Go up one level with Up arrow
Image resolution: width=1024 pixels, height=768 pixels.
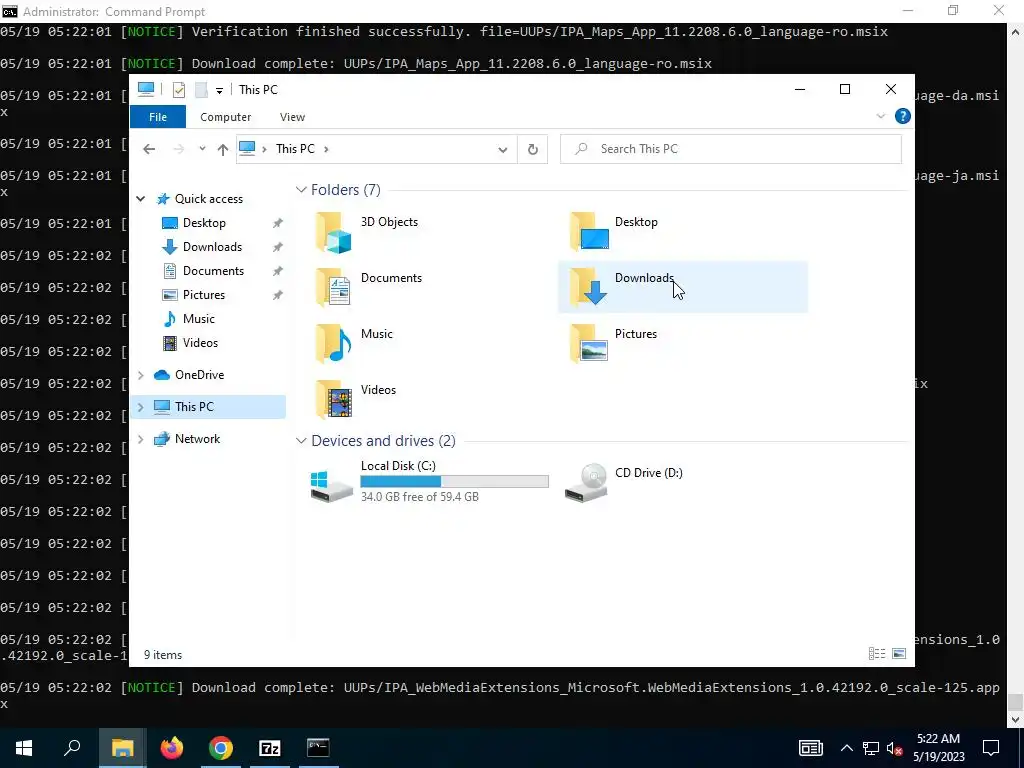coord(223,149)
